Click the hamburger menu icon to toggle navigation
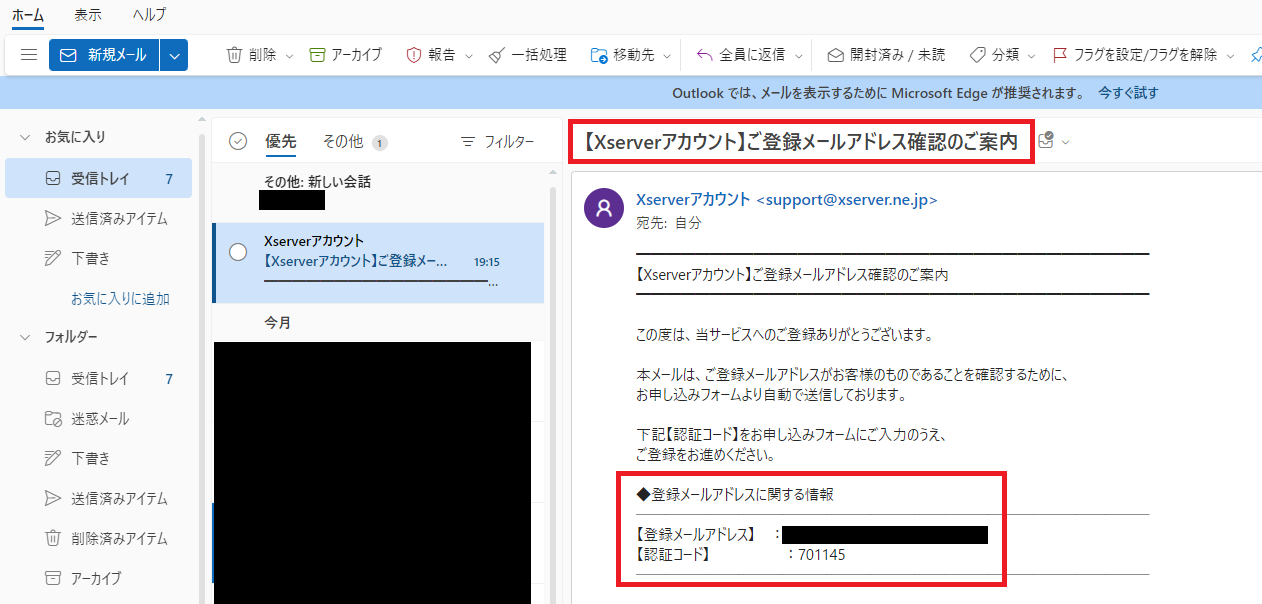 [28, 55]
